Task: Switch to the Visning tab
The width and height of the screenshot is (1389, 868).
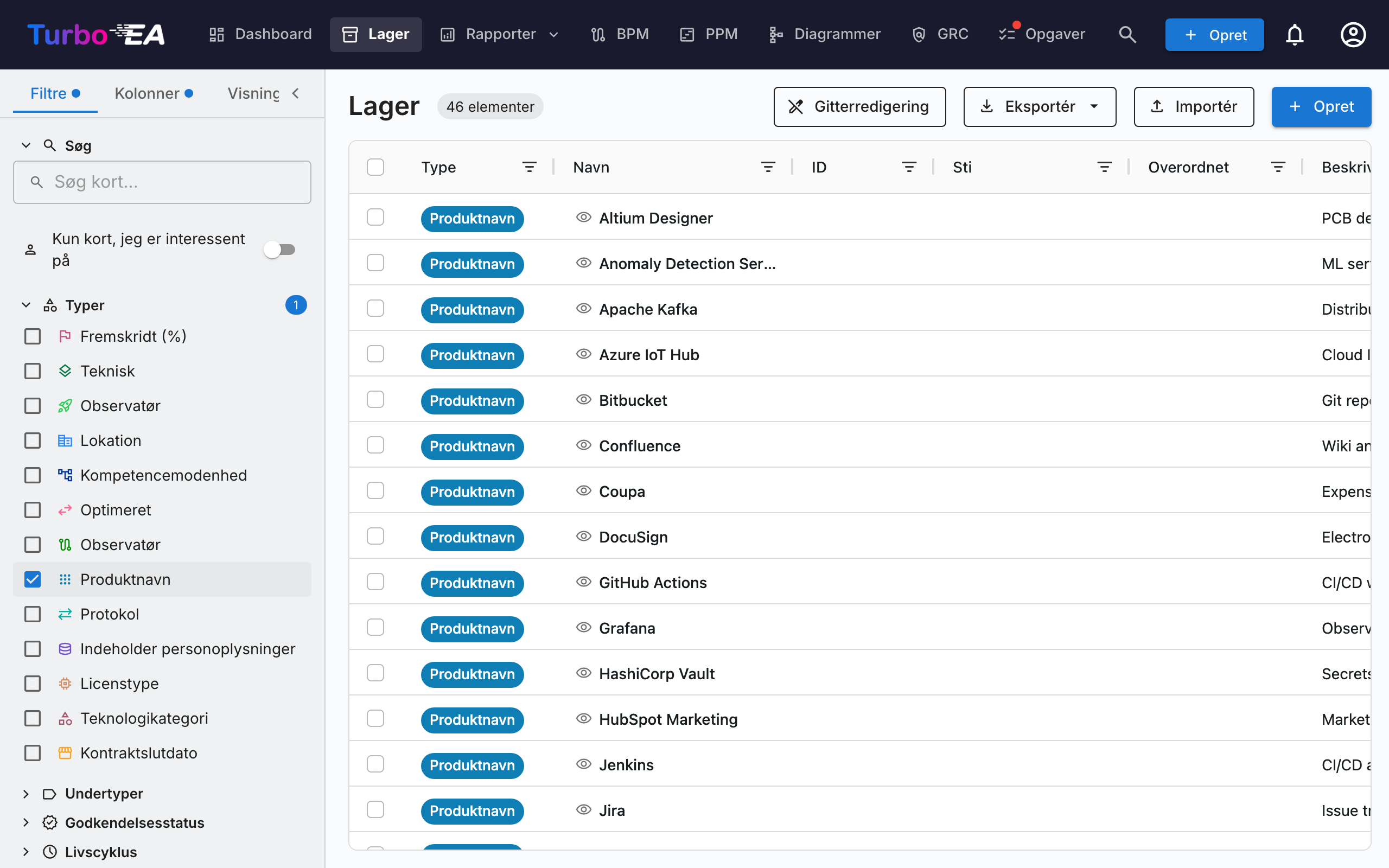Action: tap(254, 93)
